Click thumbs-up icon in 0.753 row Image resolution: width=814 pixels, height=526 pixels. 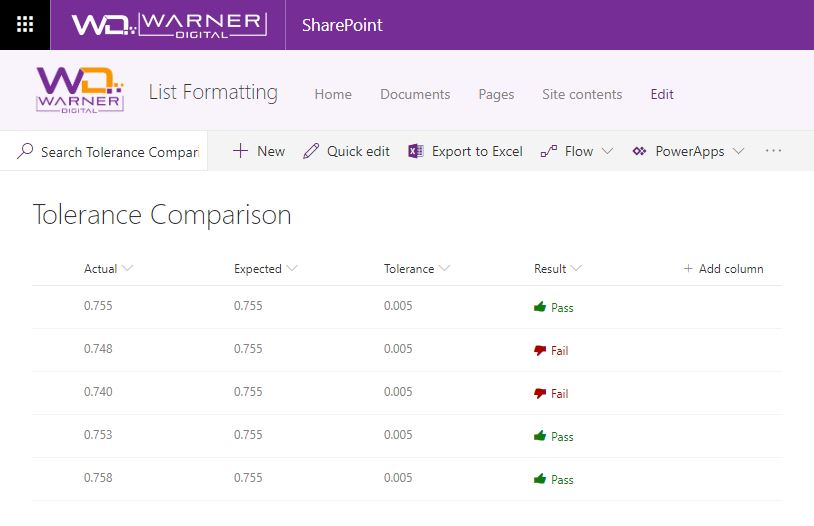point(540,436)
